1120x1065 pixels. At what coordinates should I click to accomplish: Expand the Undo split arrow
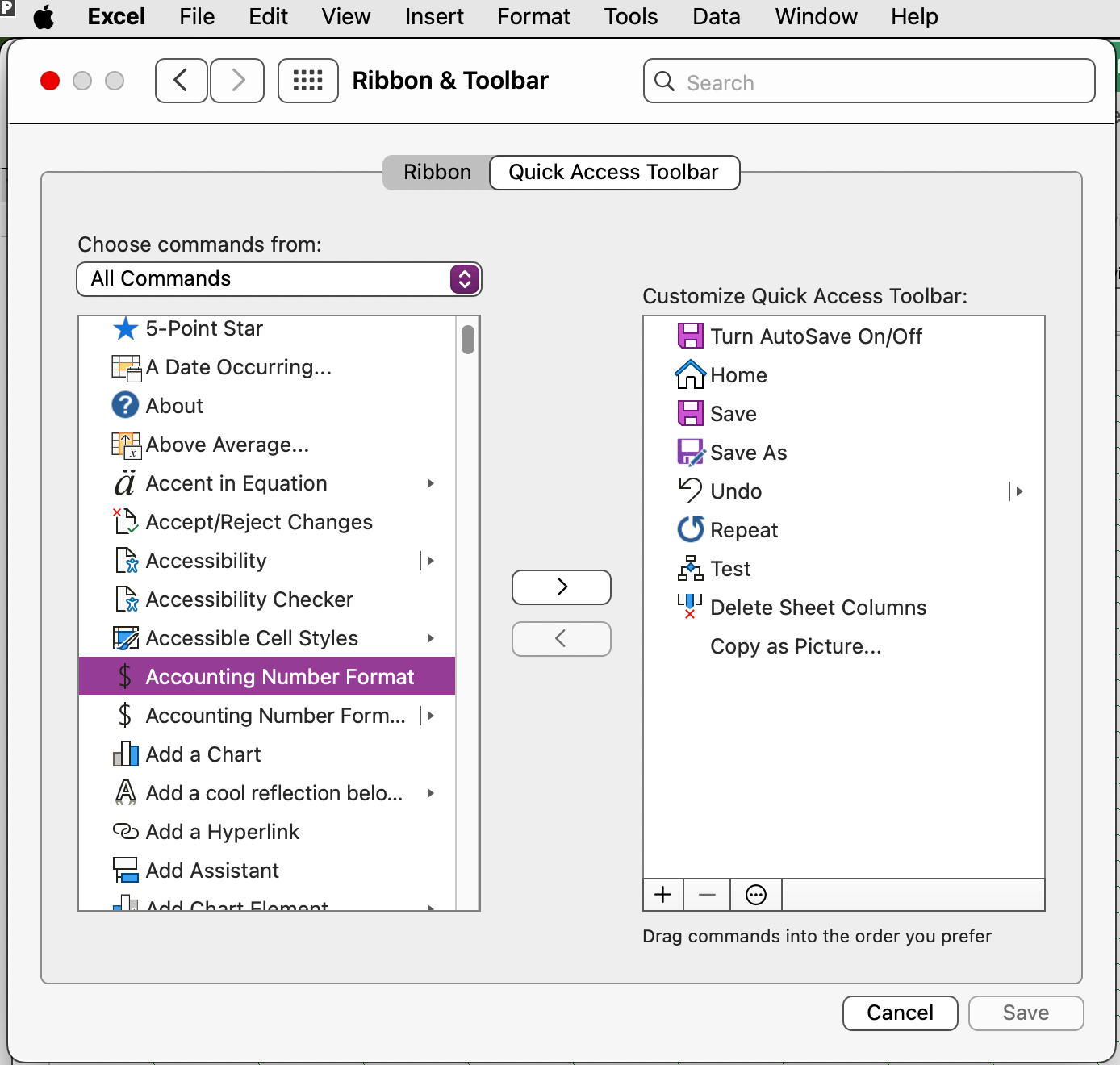1019,491
